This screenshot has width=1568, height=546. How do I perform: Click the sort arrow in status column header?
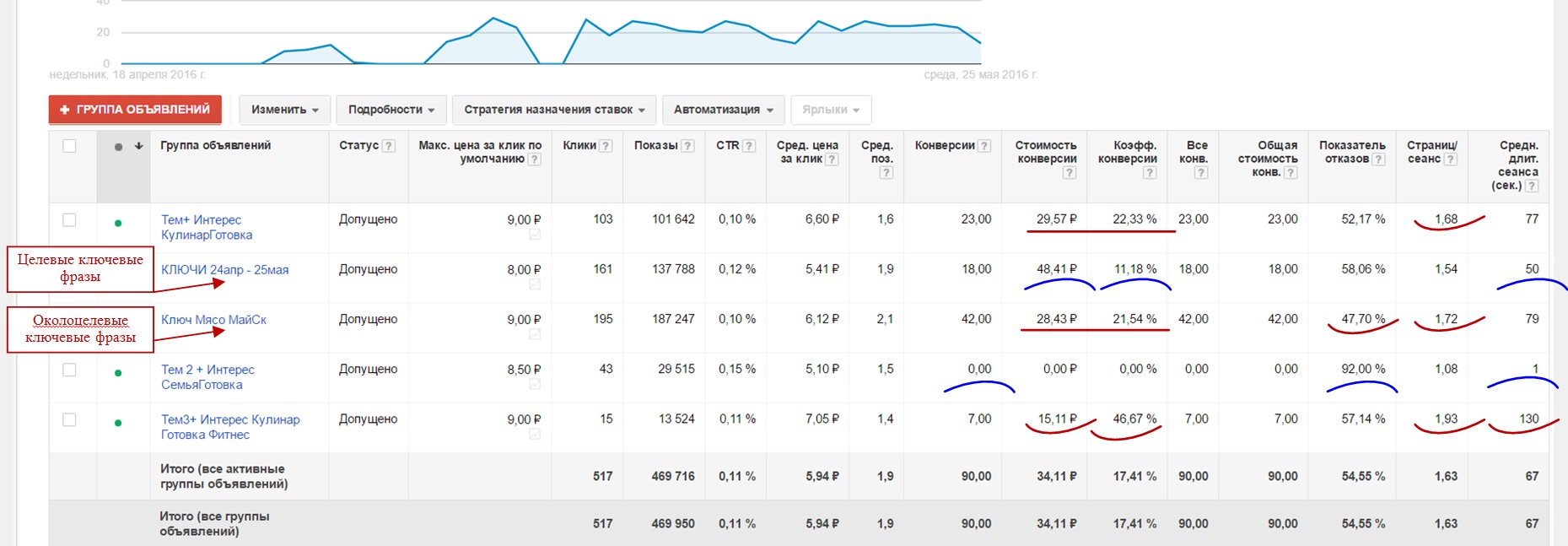138,146
